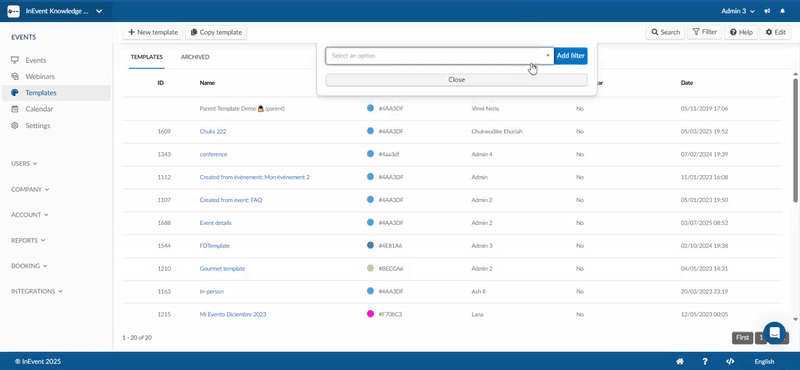
Task: Go to Events in sidebar
Action: [x=36, y=60]
